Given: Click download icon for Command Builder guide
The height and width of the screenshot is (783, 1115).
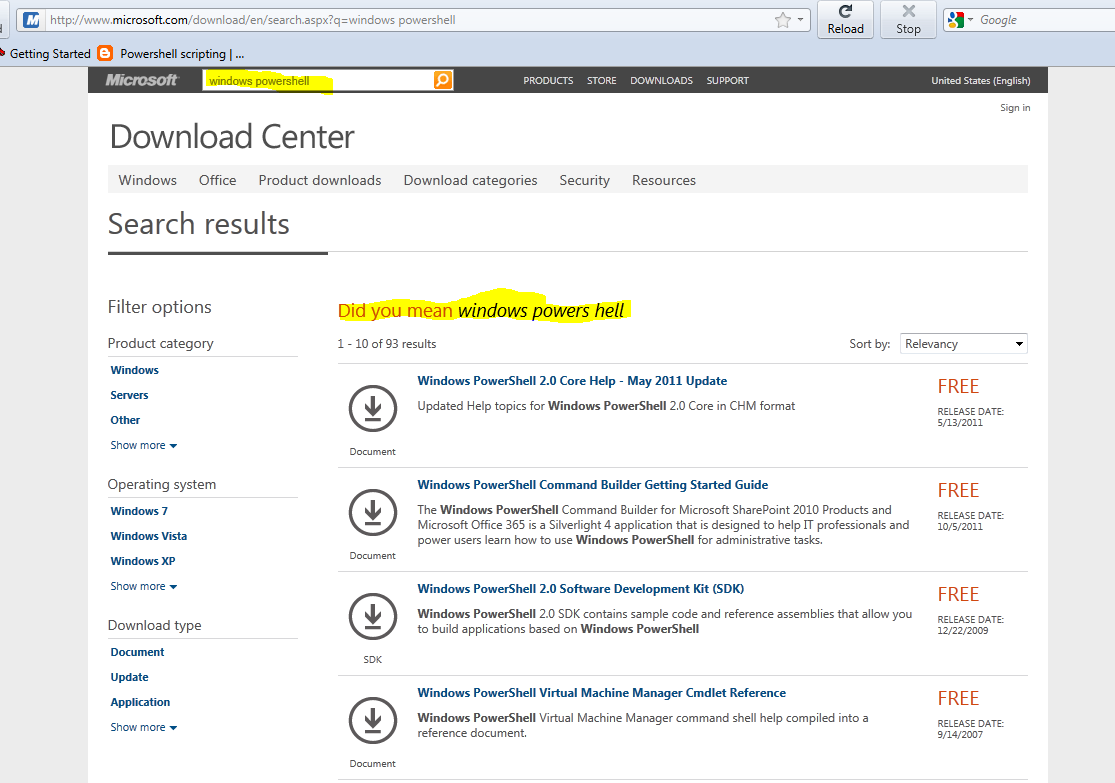Looking at the screenshot, I should [373, 512].
